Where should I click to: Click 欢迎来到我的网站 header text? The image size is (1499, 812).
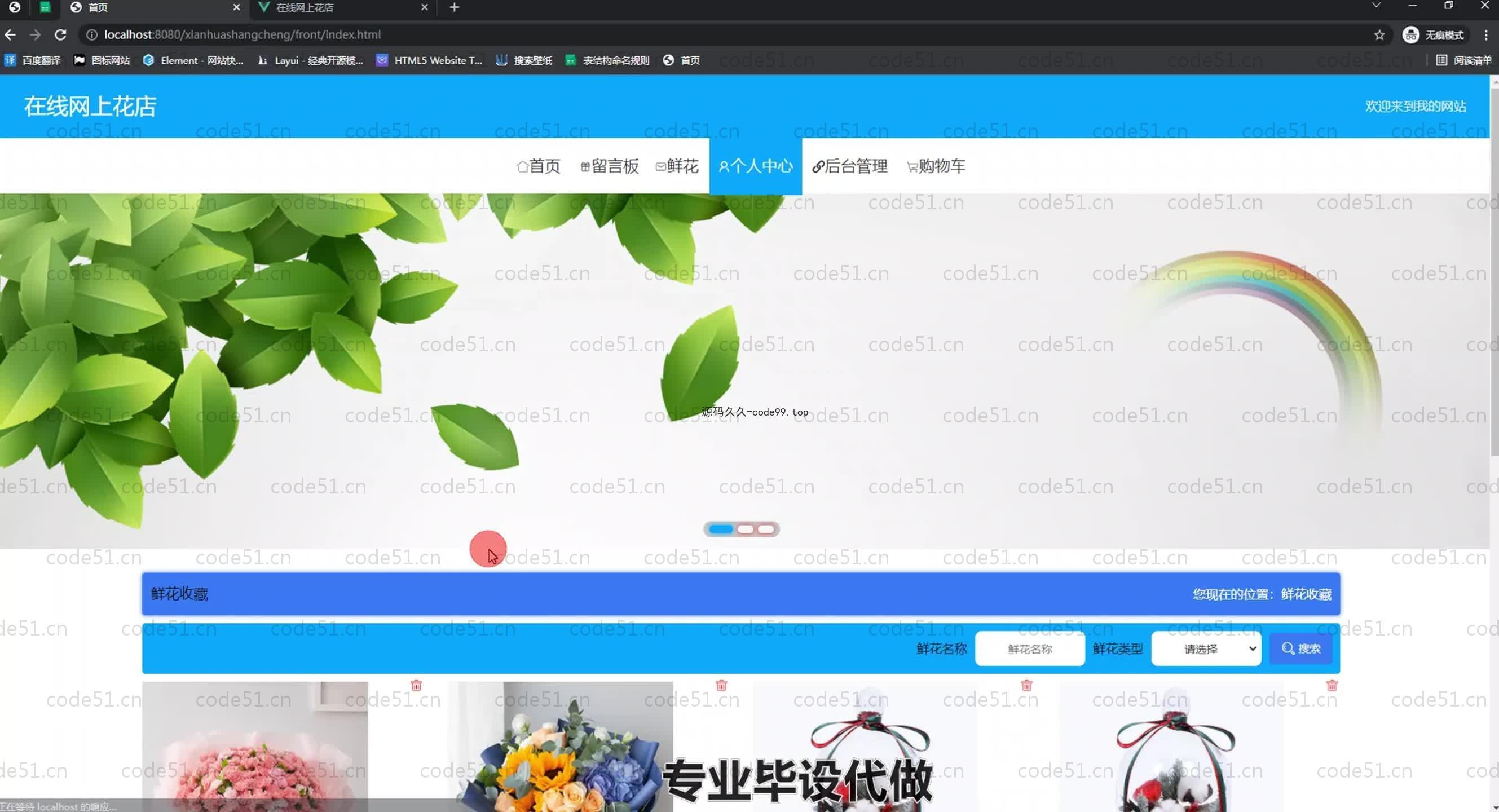click(1415, 107)
